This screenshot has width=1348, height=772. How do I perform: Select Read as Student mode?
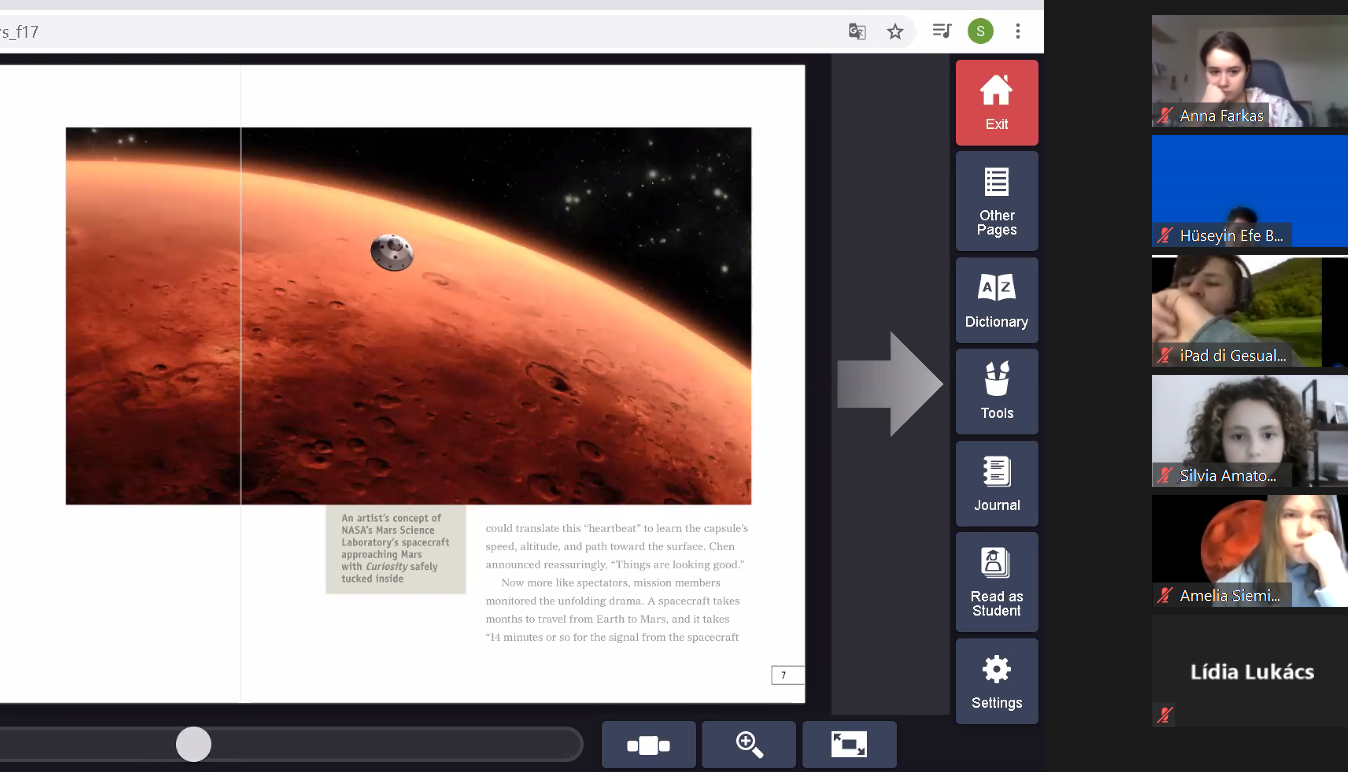[x=996, y=580]
